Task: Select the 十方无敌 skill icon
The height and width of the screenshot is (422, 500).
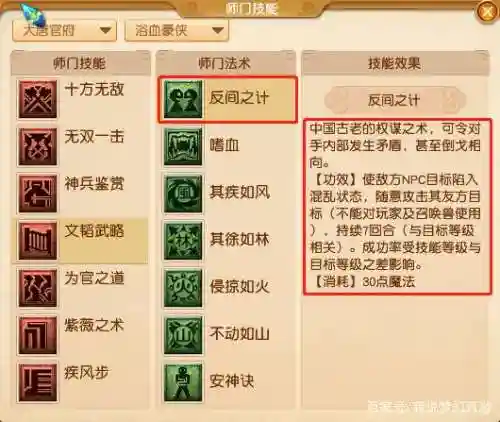Action: [x=38, y=99]
